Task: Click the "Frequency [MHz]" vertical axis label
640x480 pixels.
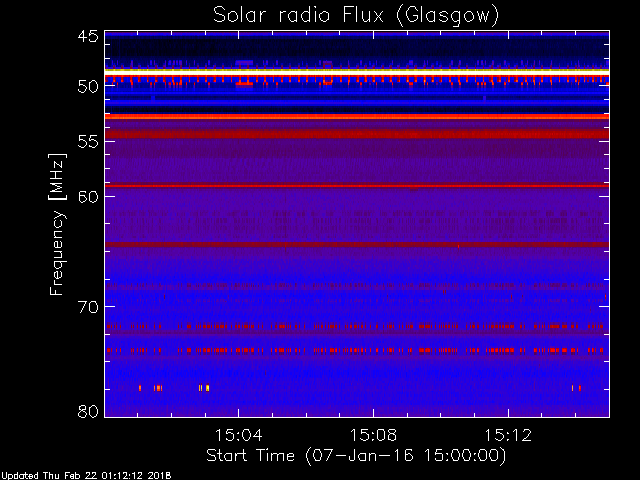Action: coord(58,223)
